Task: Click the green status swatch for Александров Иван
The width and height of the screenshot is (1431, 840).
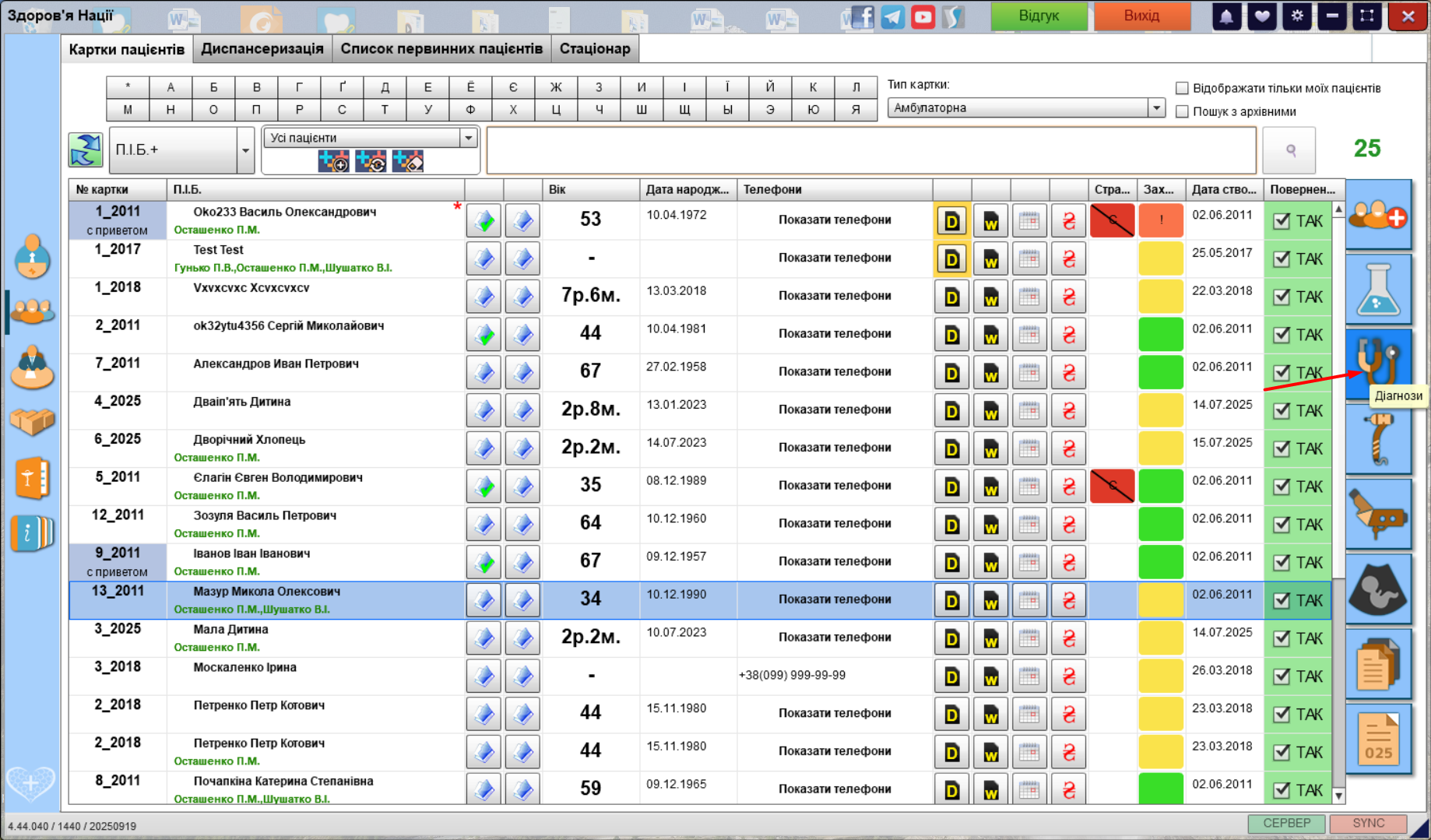Action: point(1160,372)
